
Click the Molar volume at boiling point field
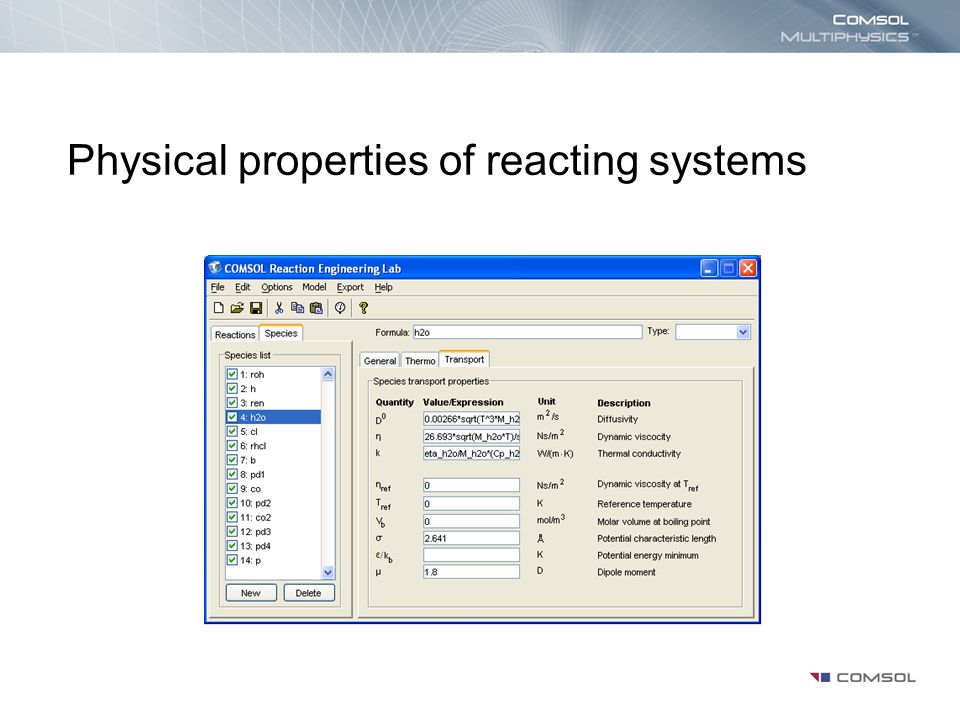coord(471,521)
